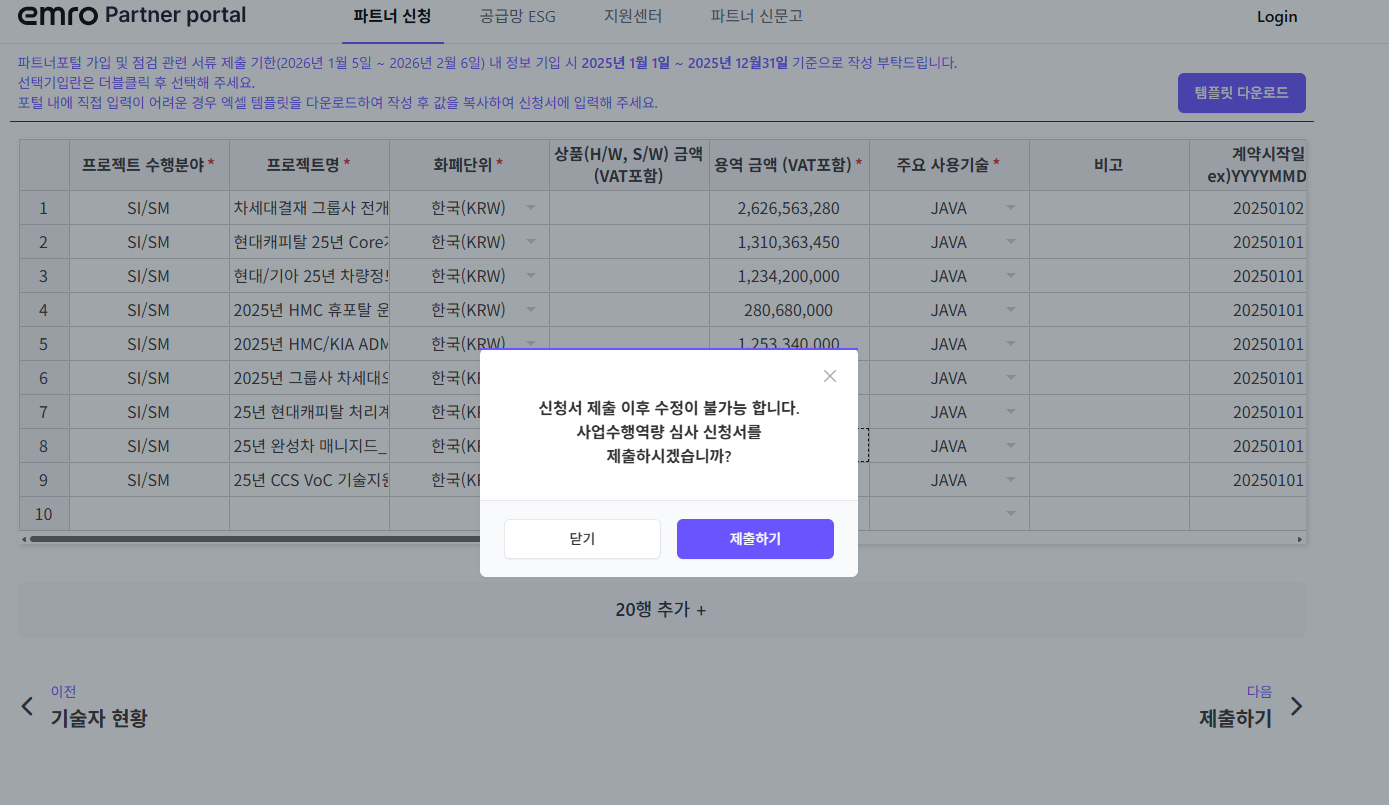Open the 지원센터 menu

(633, 16)
